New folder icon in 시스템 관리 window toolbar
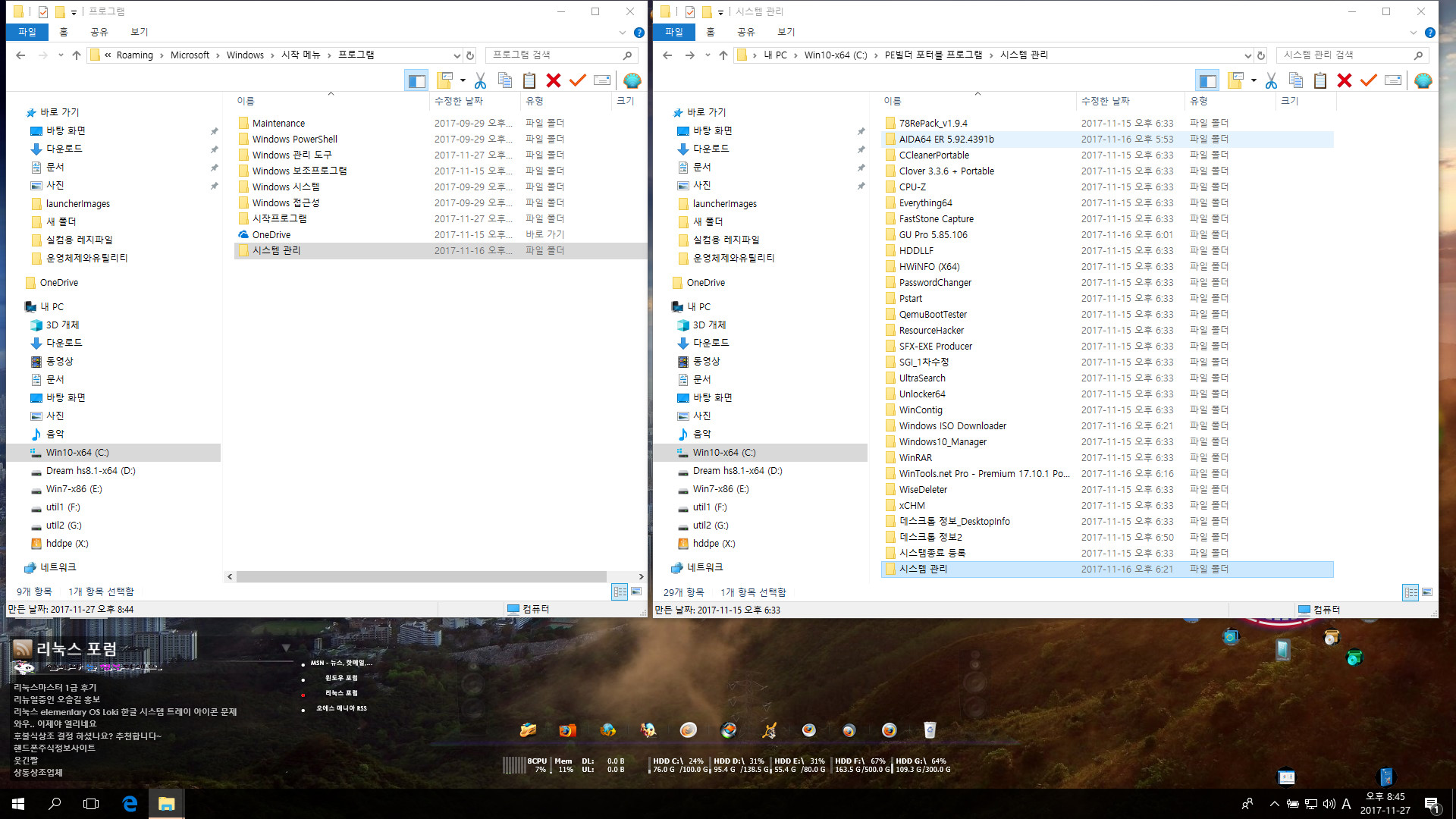Image resolution: width=1456 pixels, height=819 pixels. click(x=1236, y=80)
